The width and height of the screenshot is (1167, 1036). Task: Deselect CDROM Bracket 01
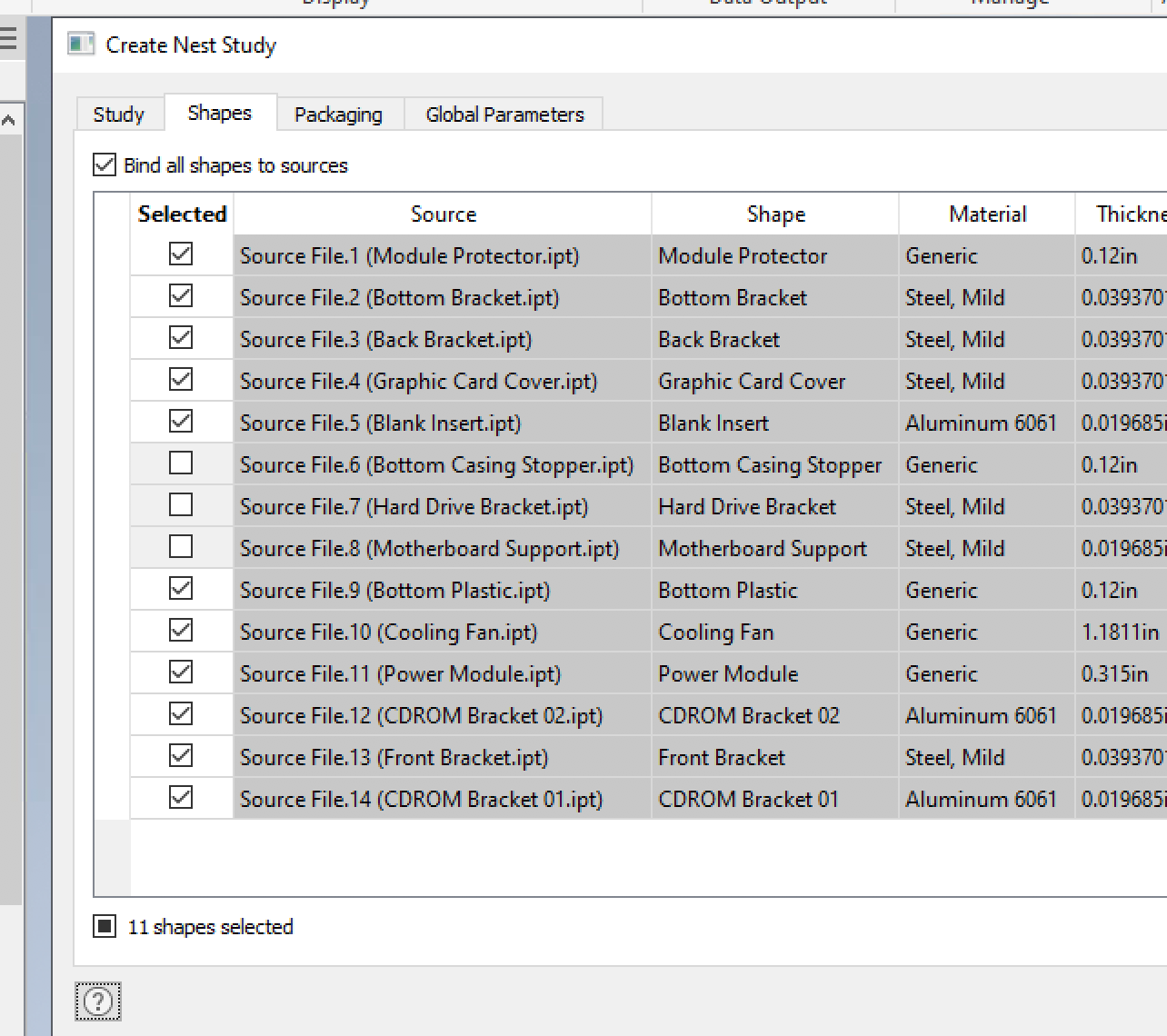point(181,797)
